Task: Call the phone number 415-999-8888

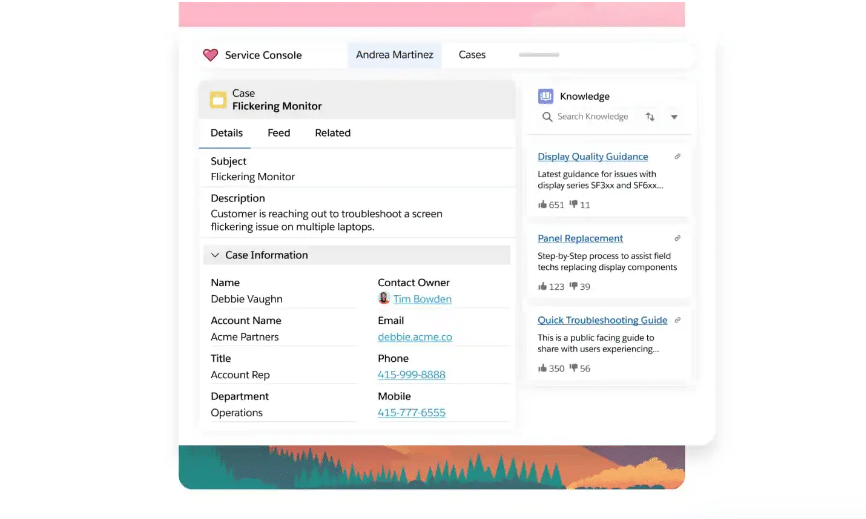Action: (411, 375)
